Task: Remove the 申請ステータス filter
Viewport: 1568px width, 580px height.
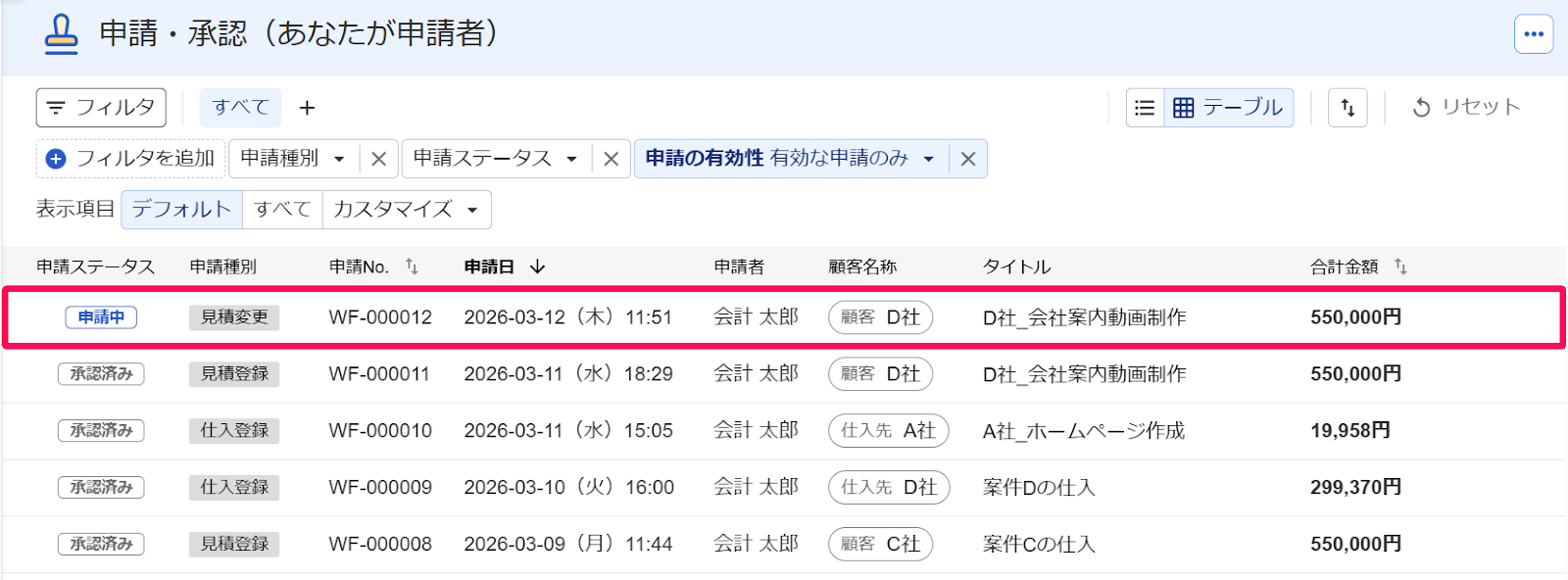Action: click(612, 159)
